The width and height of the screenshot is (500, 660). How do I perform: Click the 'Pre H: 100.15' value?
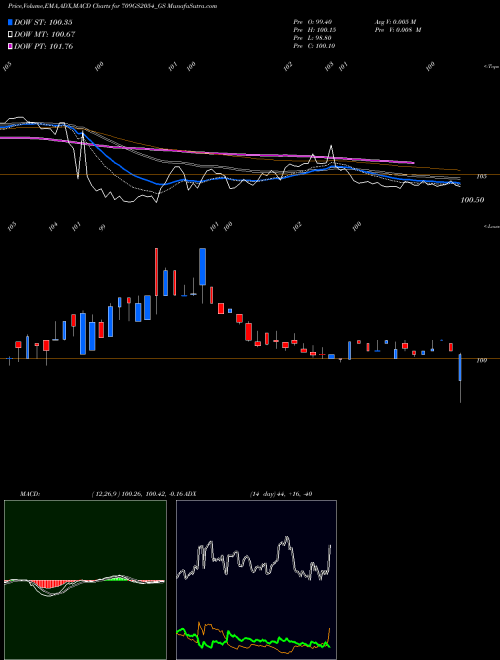315,30
